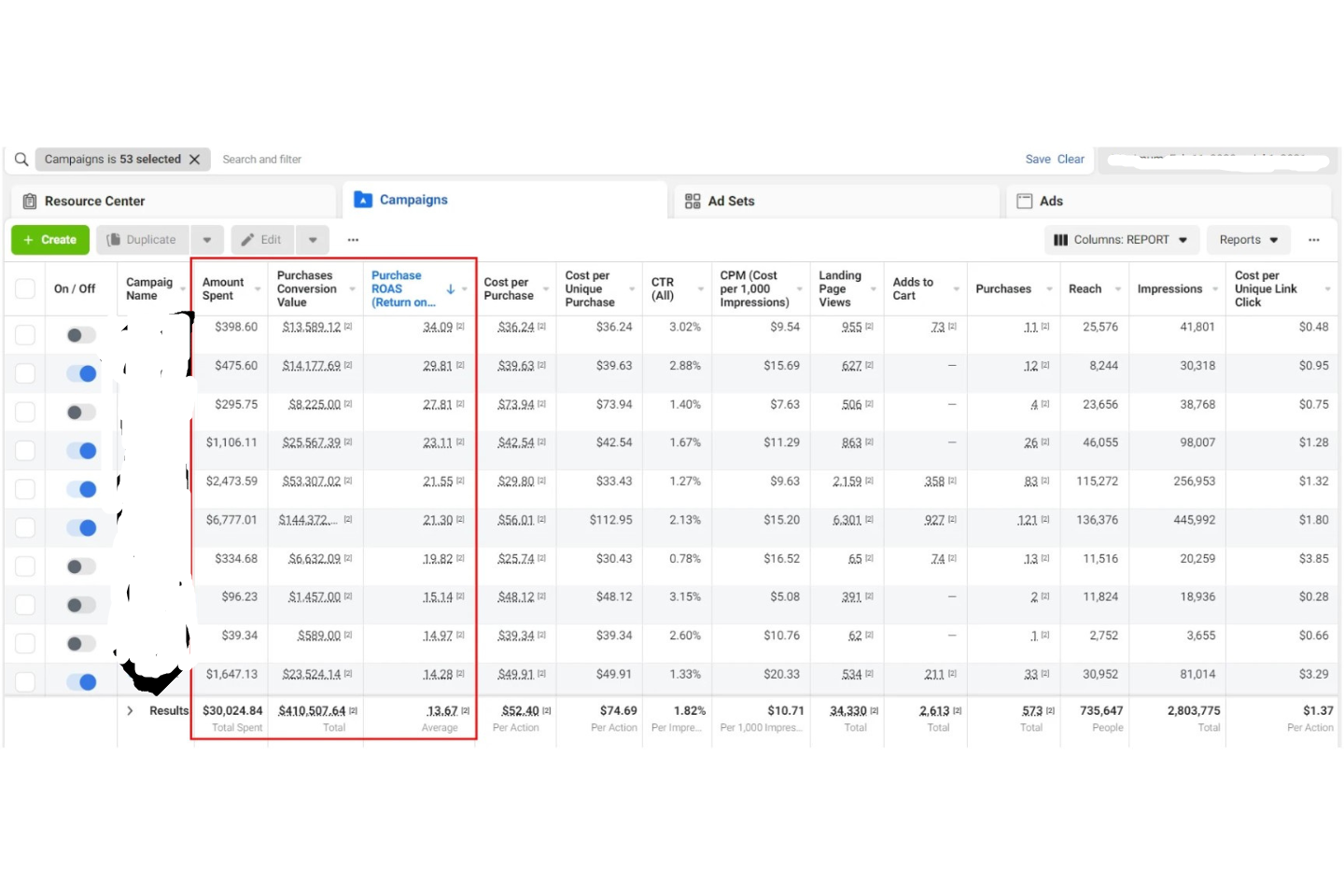
Task: Remove the Campaigns 53 selected filter
Action: [195, 160]
